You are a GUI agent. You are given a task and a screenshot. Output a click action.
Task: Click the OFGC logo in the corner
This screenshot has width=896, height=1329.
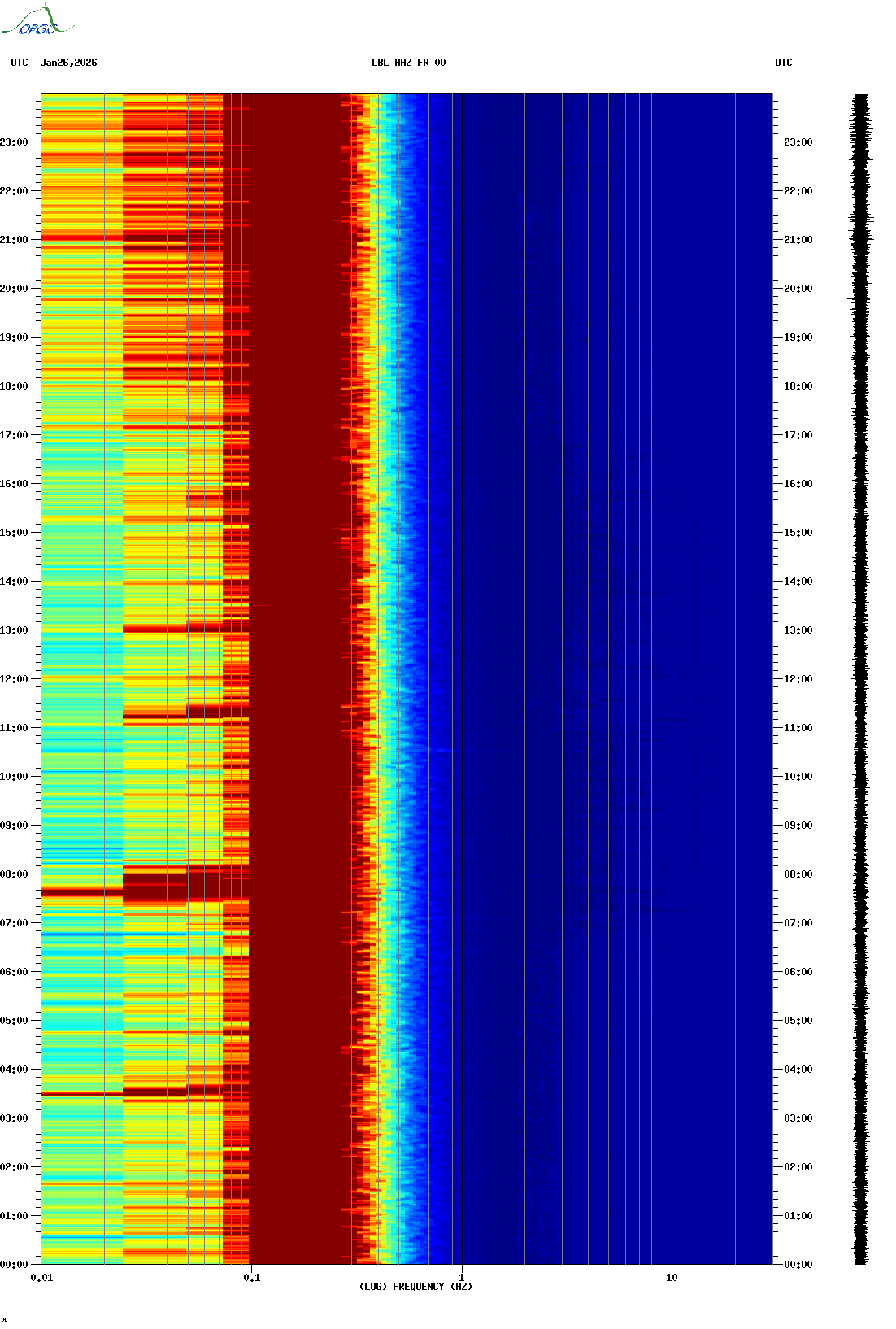37,21
